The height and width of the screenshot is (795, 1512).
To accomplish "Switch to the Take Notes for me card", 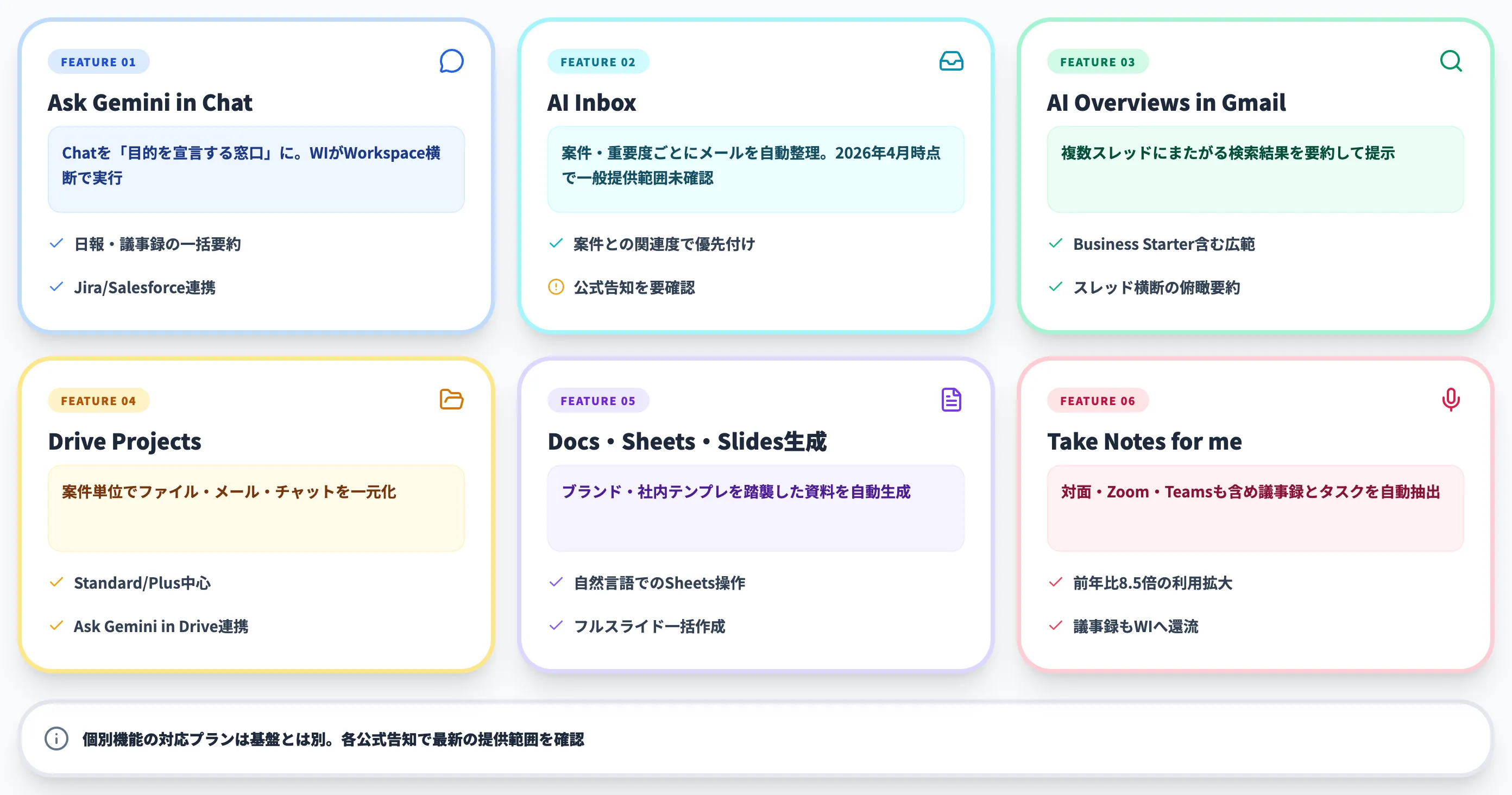I will 1256,516.
